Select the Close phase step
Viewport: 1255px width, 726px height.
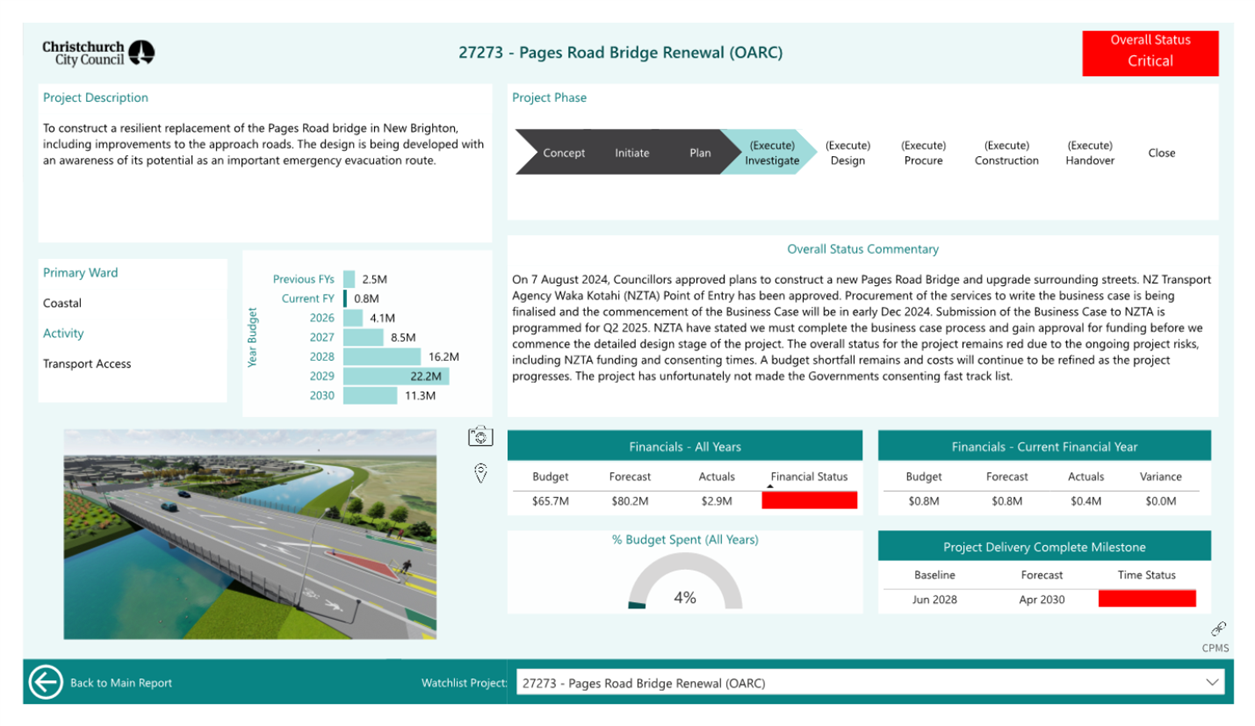coord(1162,153)
